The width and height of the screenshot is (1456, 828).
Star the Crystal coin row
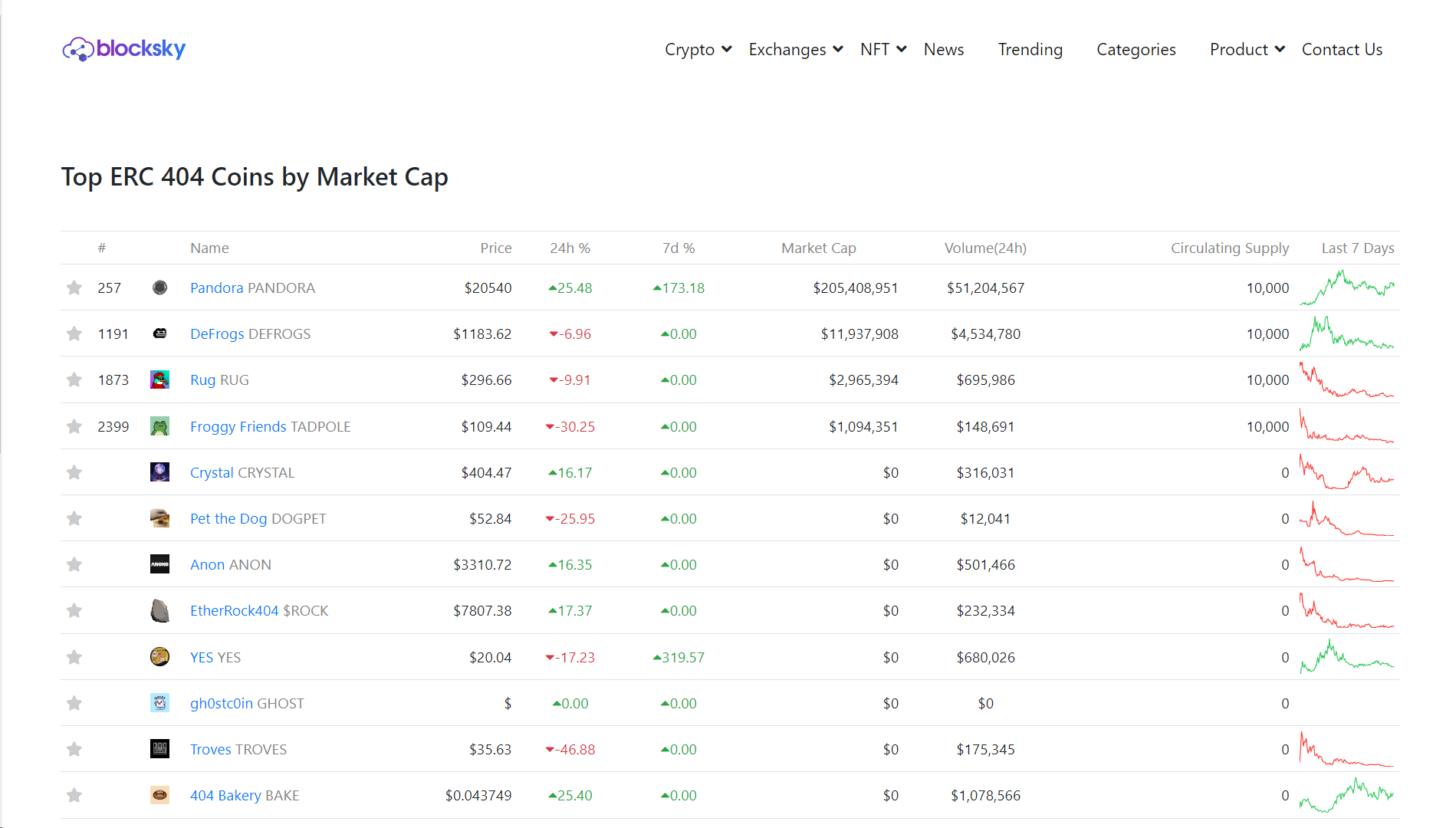pos(74,472)
